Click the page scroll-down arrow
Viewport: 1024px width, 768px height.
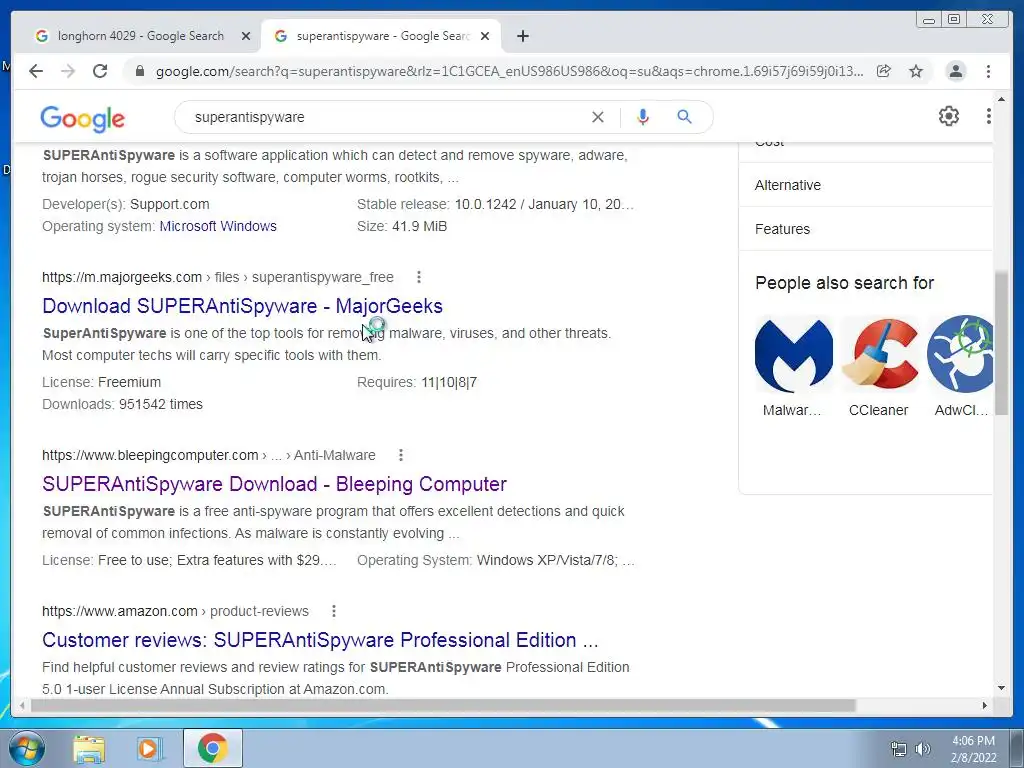pyautogui.click(x=1001, y=688)
